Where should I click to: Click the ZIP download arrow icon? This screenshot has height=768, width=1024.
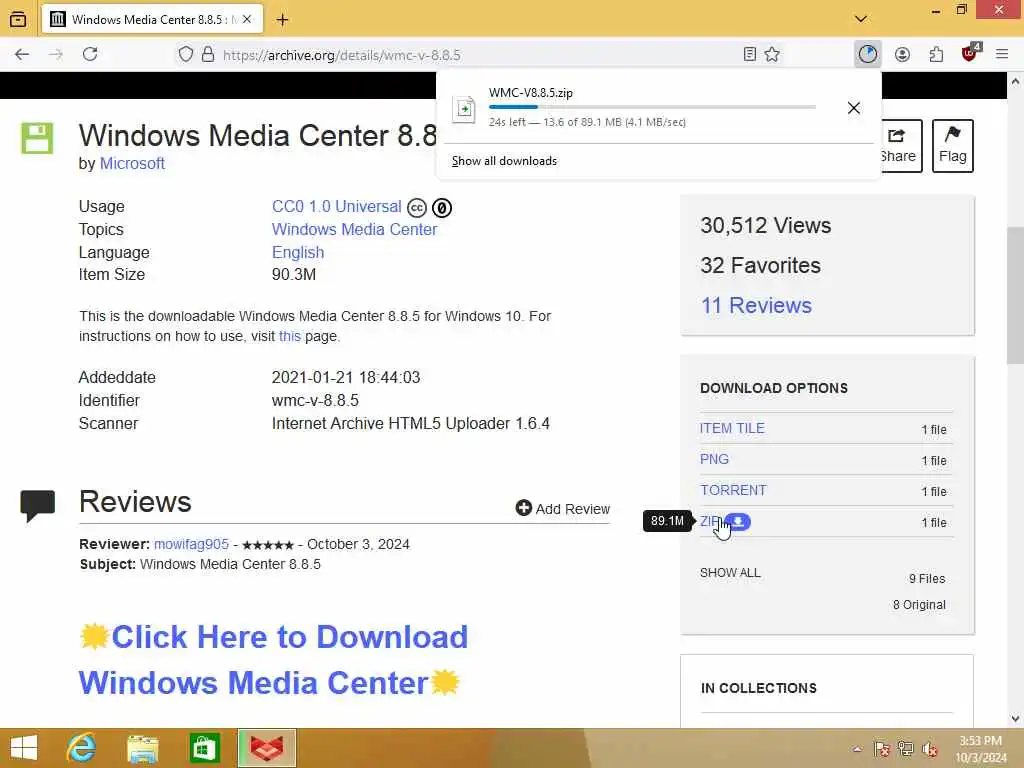(x=738, y=522)
